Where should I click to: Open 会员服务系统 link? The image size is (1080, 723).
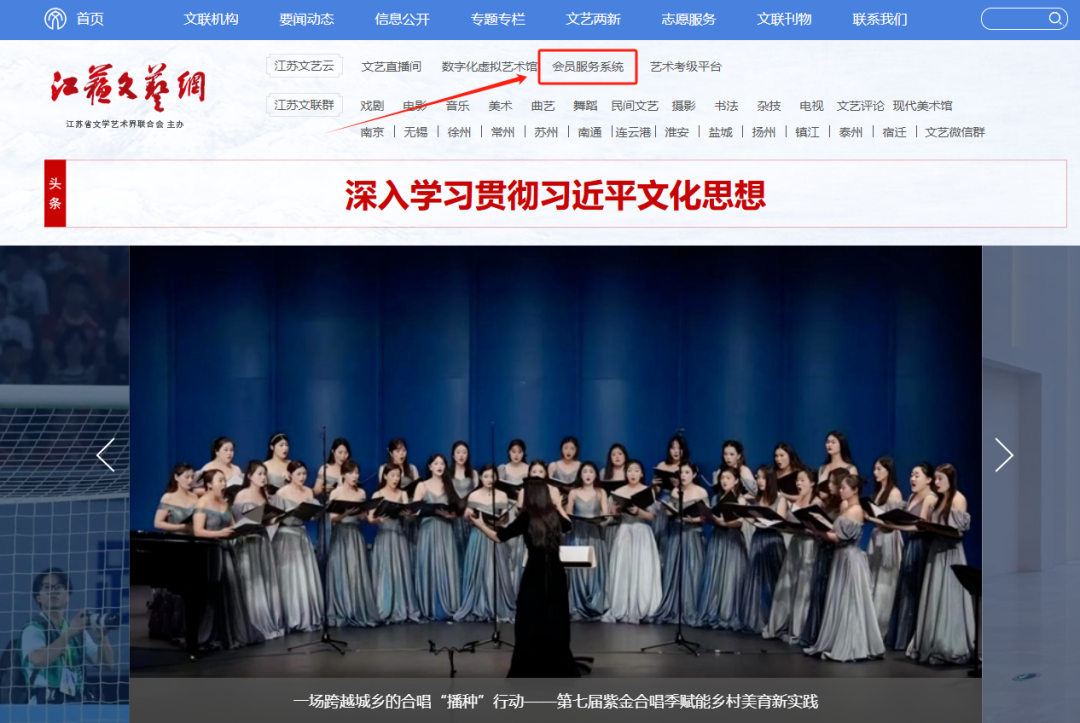(588, 67)
